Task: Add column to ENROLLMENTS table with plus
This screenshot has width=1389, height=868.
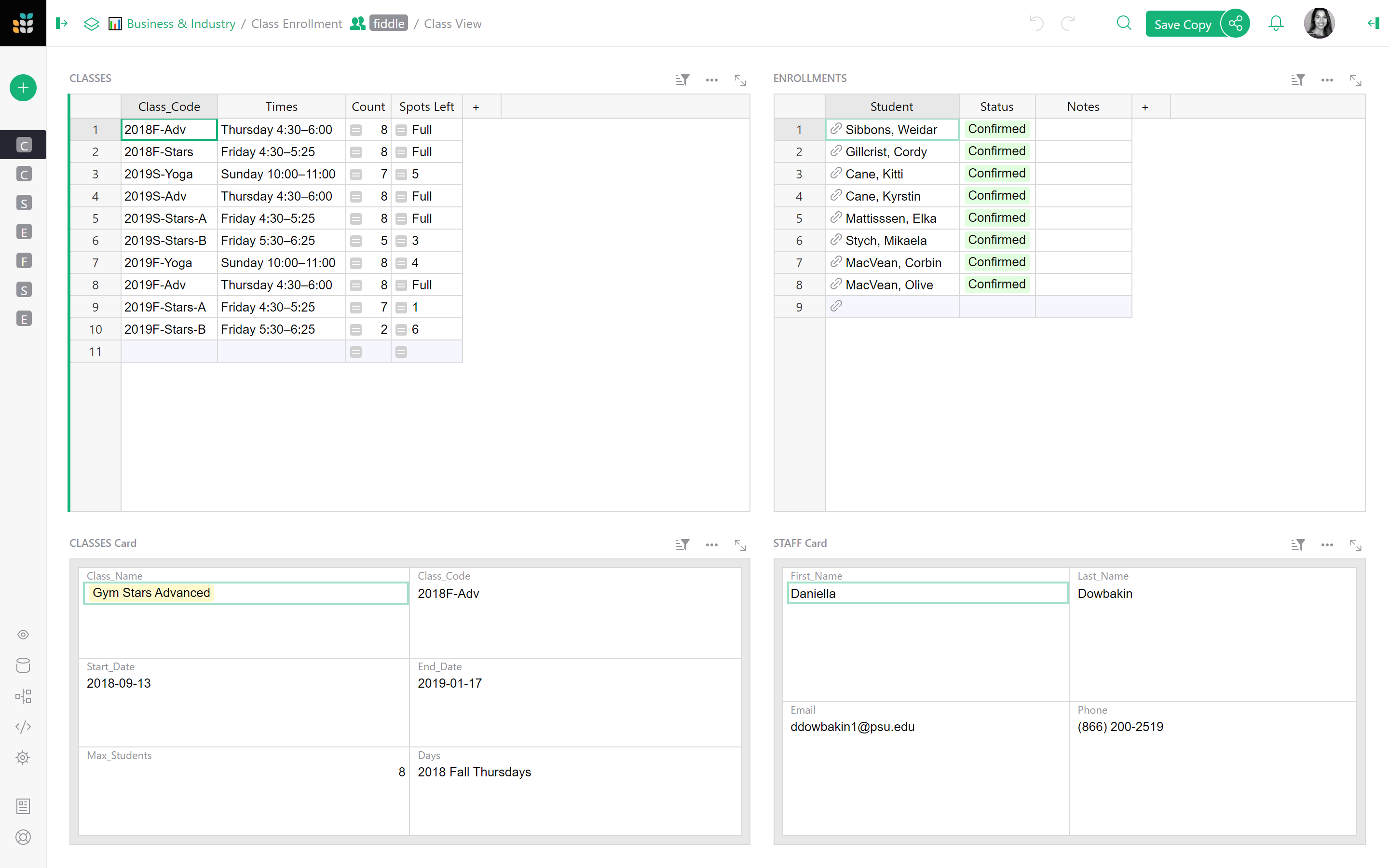Action: point(1144,107)
